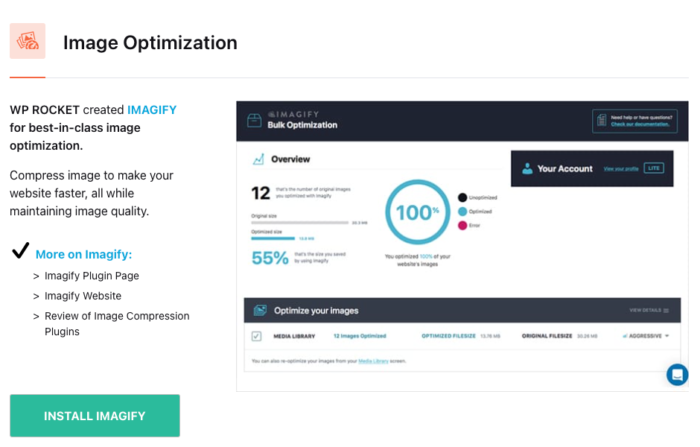Click the Check our documentation link
The width and height of the screenshot is (700, 447).
click(x=641, y=125)
